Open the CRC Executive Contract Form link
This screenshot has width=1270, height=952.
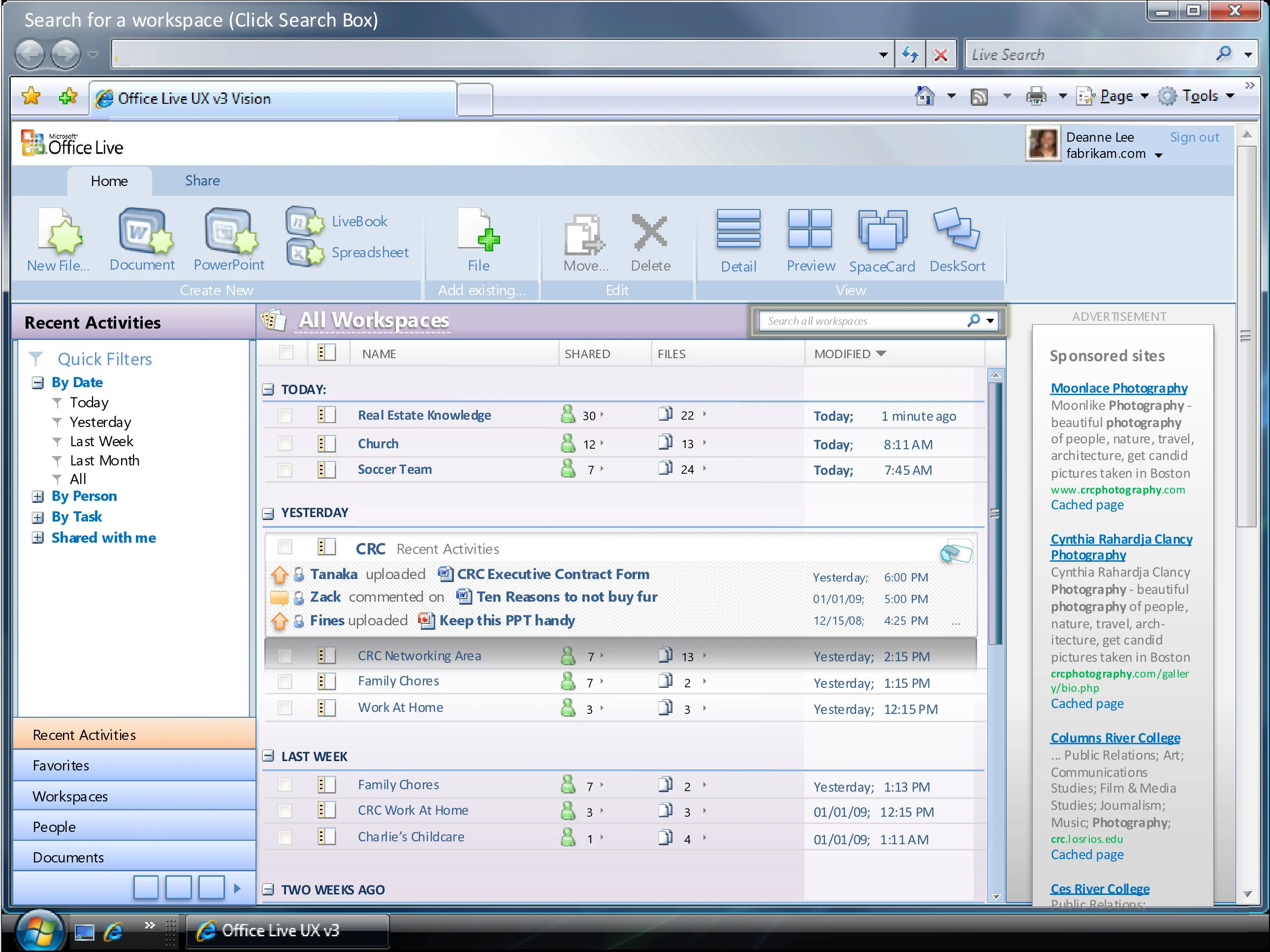(x=553, y=574)
